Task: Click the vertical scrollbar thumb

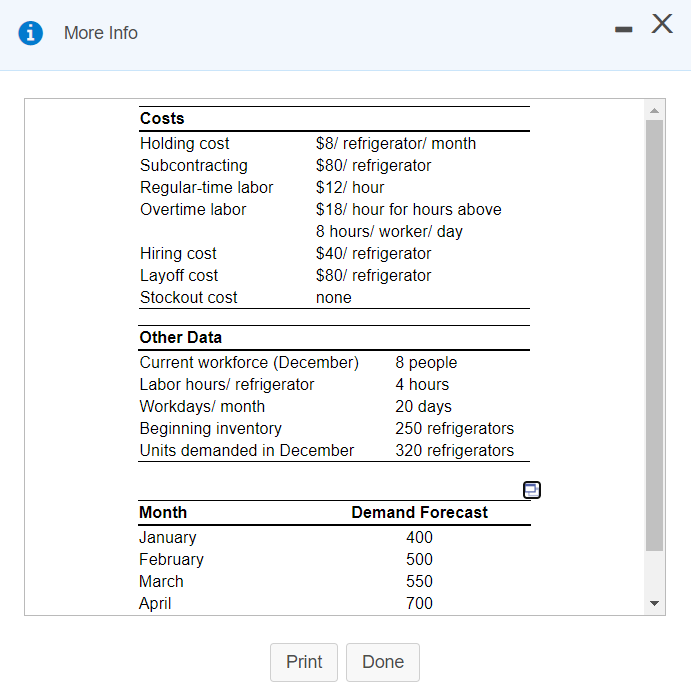Action: [x=655, y=330]
